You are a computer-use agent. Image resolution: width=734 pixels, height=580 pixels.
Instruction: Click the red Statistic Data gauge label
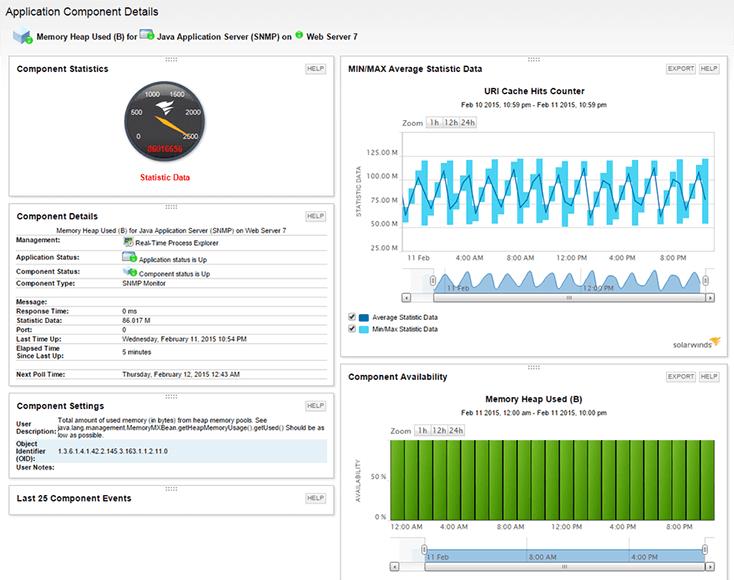pyautogui.click(x=165, y=177)
